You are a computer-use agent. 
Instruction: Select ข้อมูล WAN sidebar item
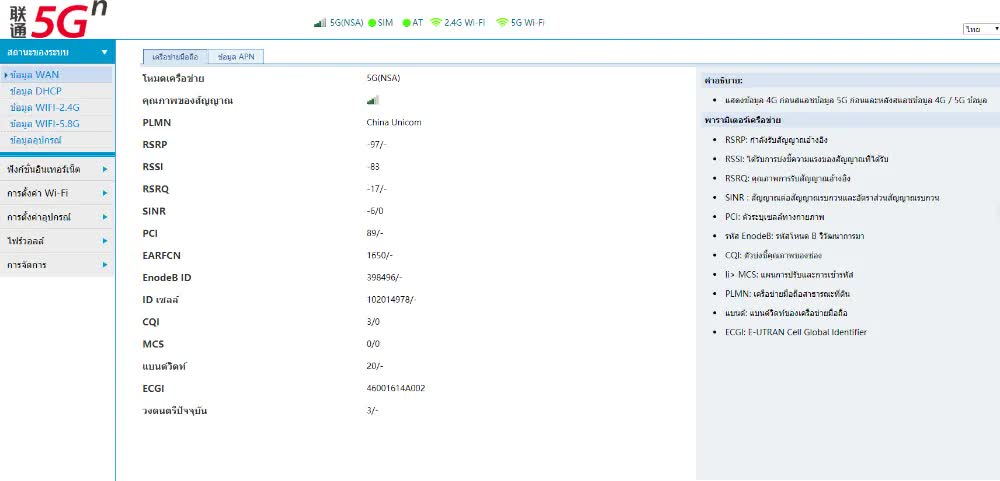tap(34, 75)
